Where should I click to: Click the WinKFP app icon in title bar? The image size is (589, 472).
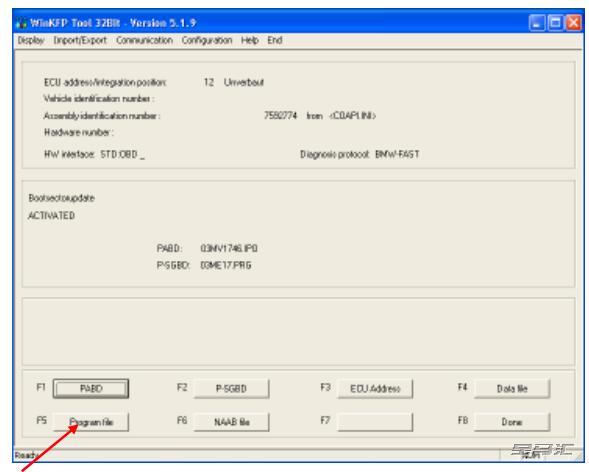pyautogui.click(x=21, y=23)
